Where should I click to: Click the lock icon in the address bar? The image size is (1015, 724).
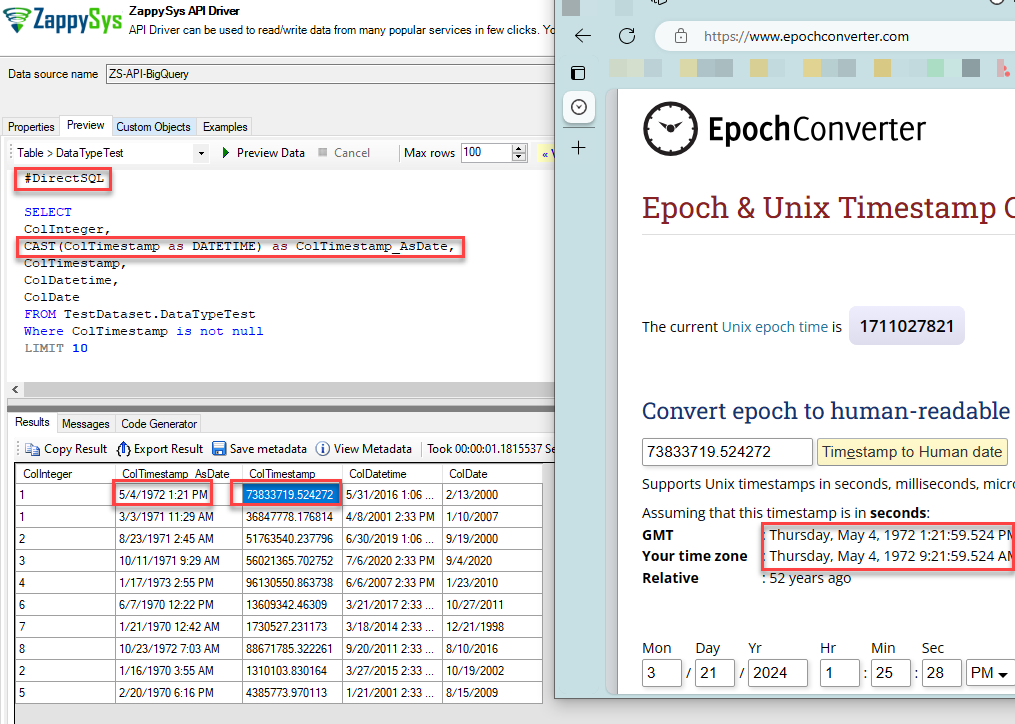(682, 35)
